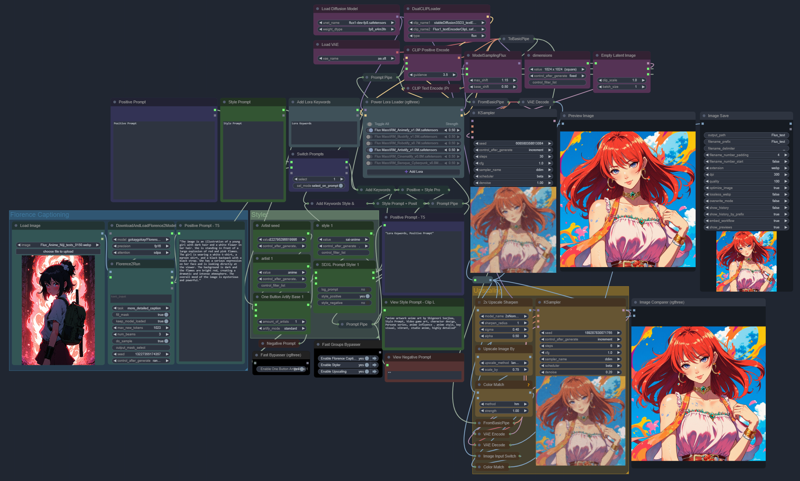Open the task combo set to more_detailed_caption

[141, 308]
